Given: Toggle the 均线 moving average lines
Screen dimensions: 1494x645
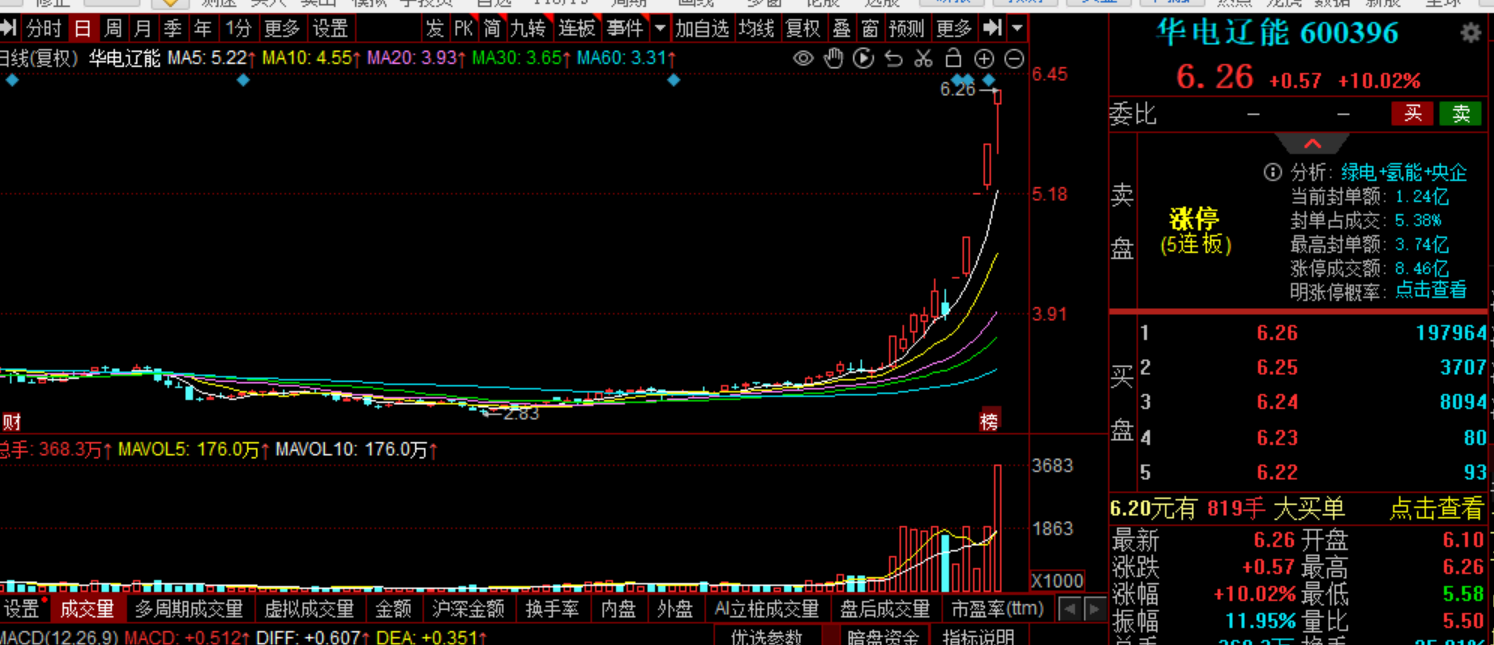Looking at the screenshot, I should point(757,28).
